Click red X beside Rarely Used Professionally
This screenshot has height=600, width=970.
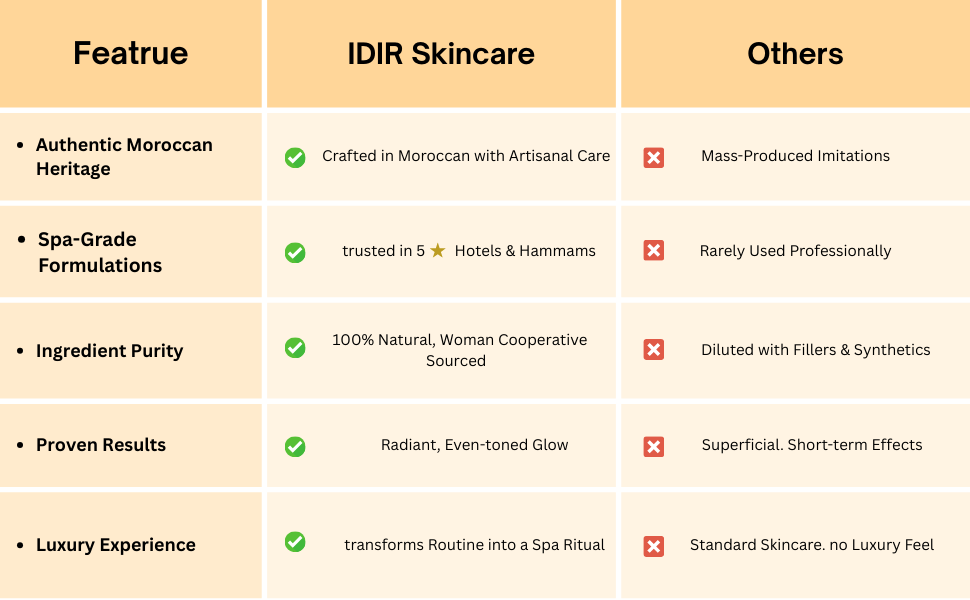[x=654, y=251]
